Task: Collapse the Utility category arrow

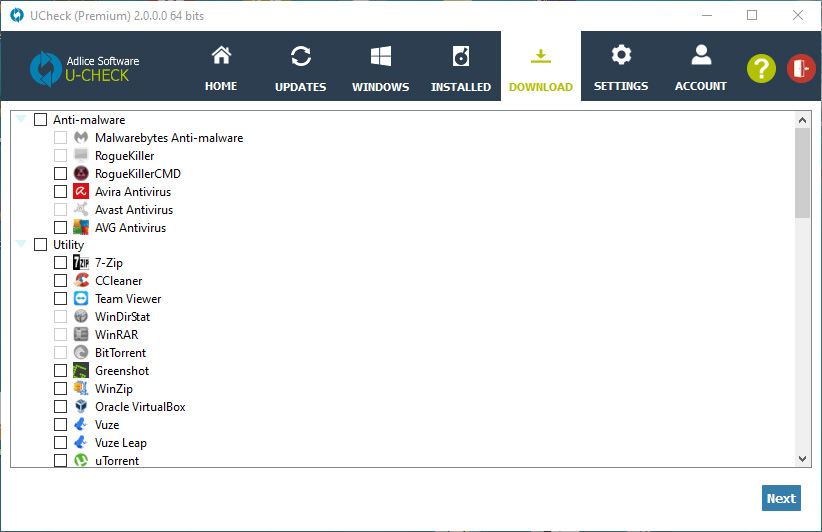Action: [x=22, y=245]
